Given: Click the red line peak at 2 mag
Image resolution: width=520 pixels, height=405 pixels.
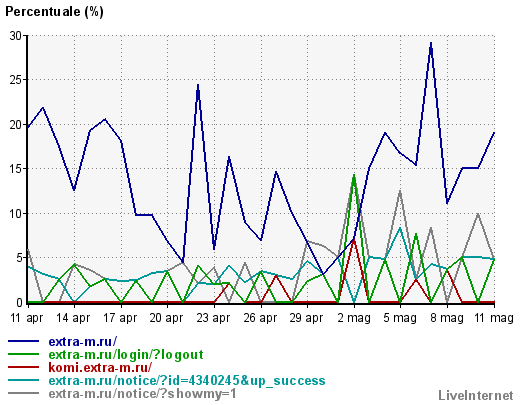Looking at the screenshot, I should pyautogui.click(x=354, y=240).
